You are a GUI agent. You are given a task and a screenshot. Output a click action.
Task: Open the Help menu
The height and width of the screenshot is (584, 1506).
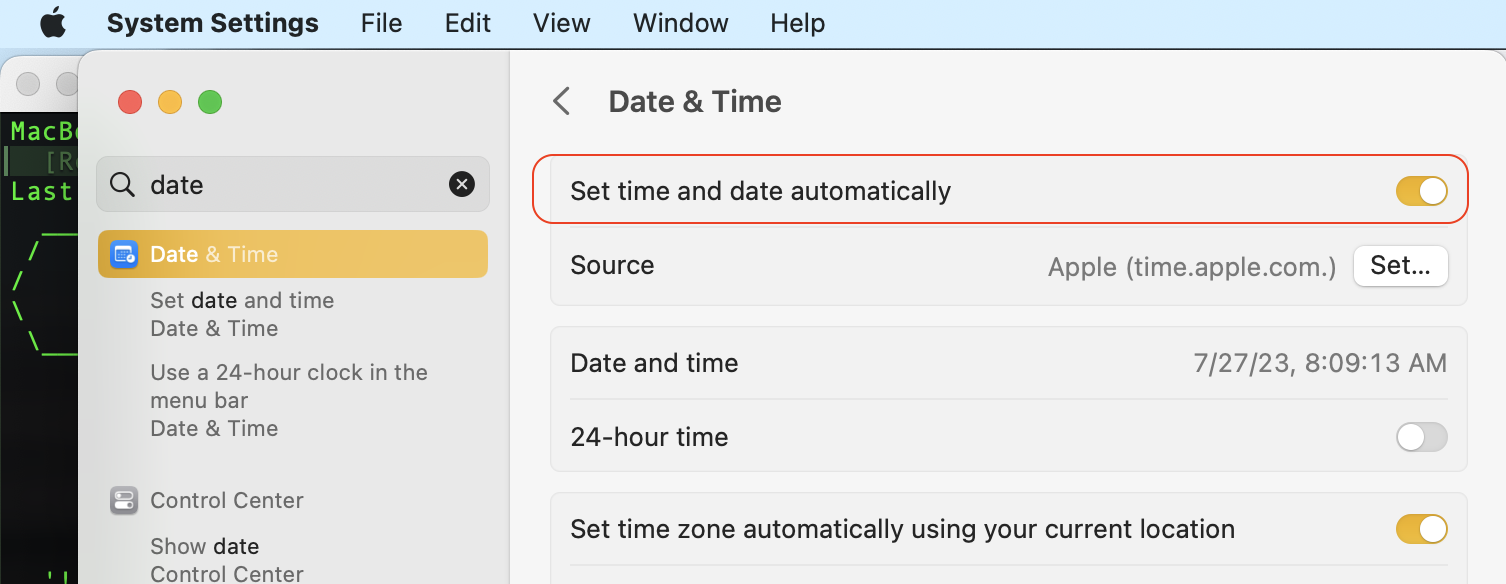point(796,22)
